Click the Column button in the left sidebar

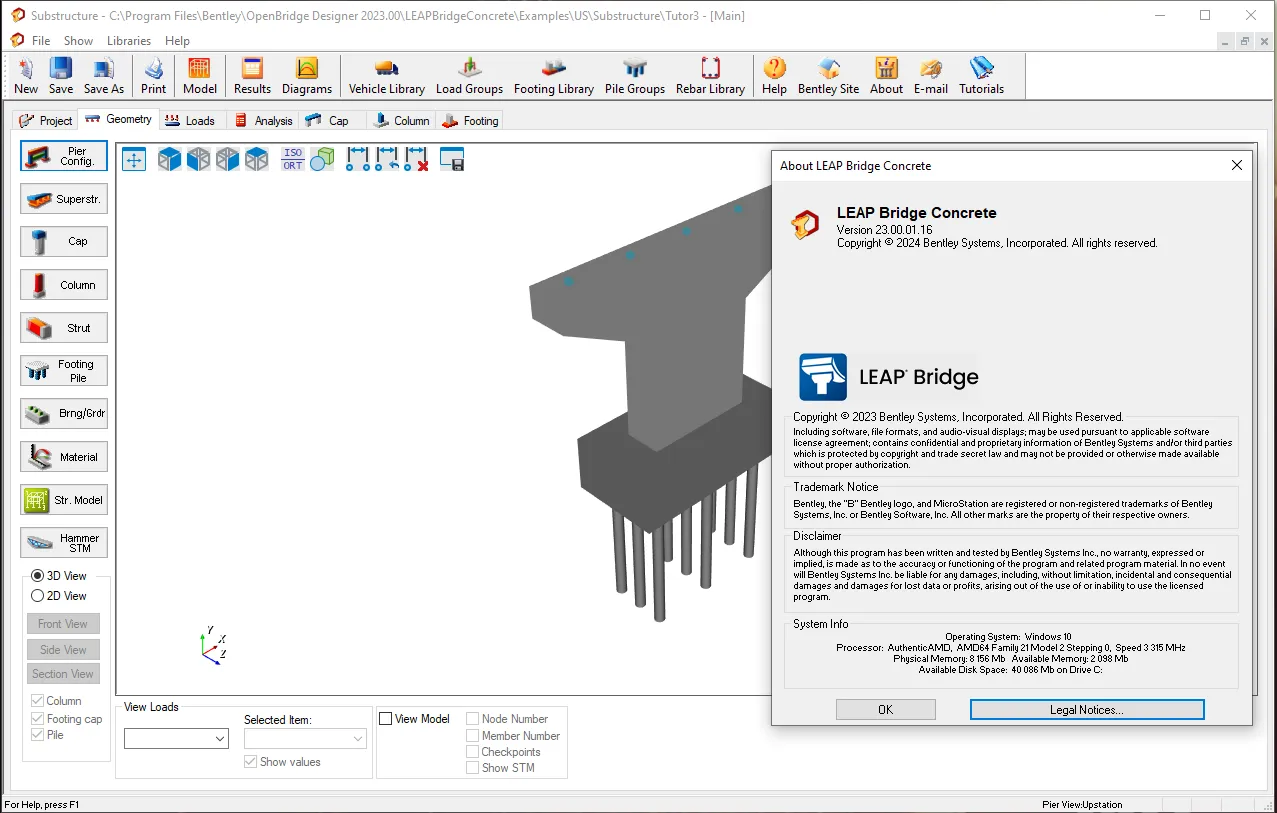tap(64, 285)
